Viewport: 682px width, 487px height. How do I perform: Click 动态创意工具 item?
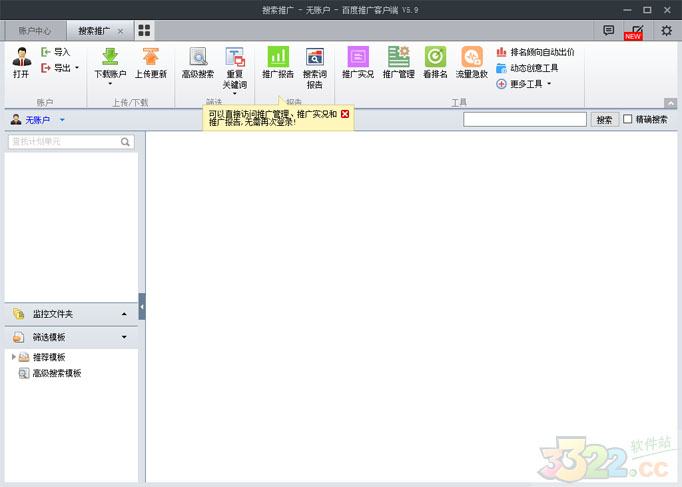tap(527, 68)
